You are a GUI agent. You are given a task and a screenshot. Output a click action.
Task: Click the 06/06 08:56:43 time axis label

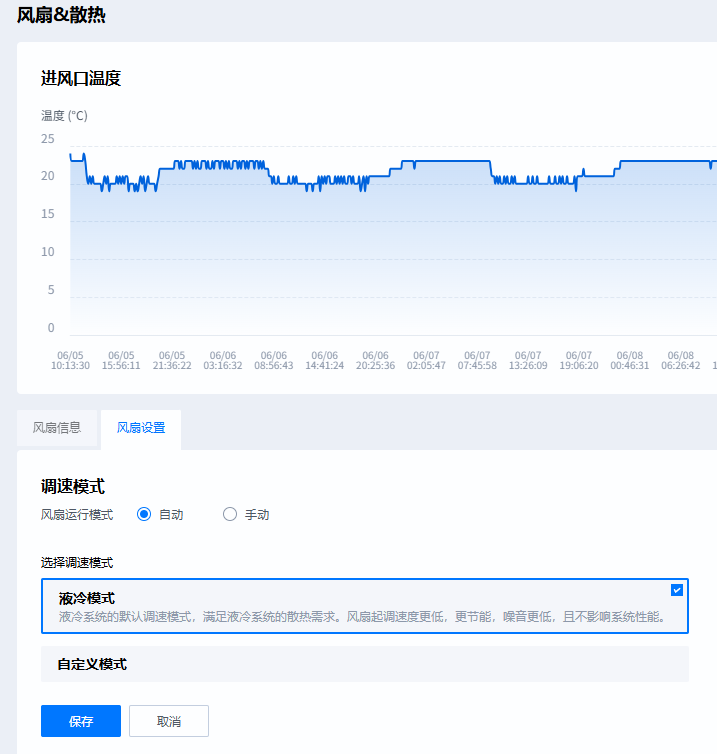(274, 360)
